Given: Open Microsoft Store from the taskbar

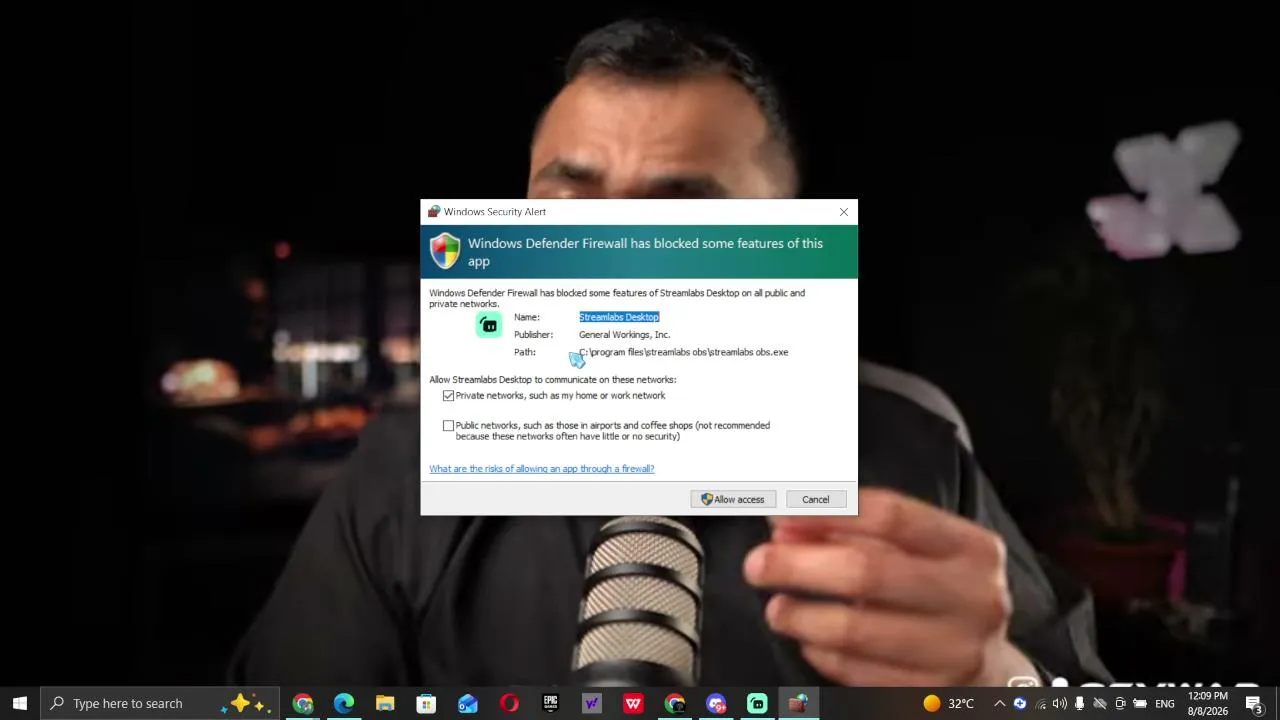Looking at the screenshot, I should click(426, 703).
